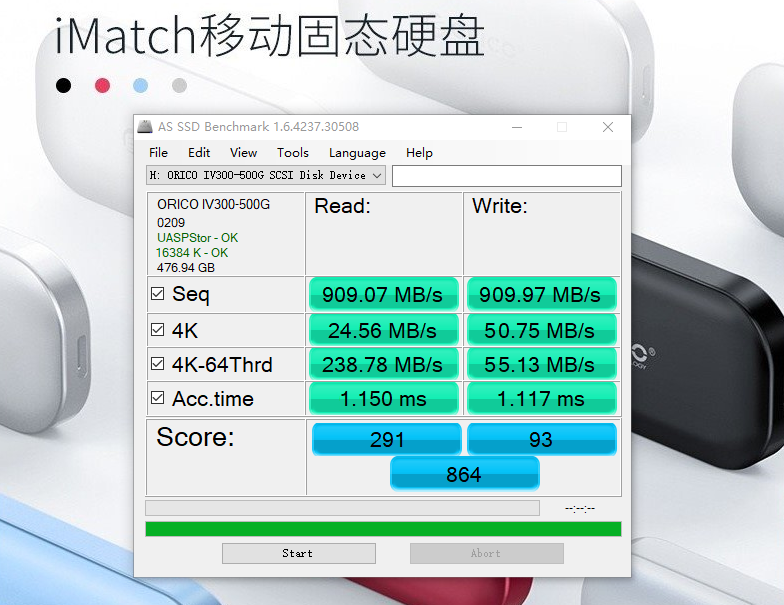Click 4K write result 50.75 MB/s
The width and height of the screenshot is (784, 605).
[x=542, y=330]
